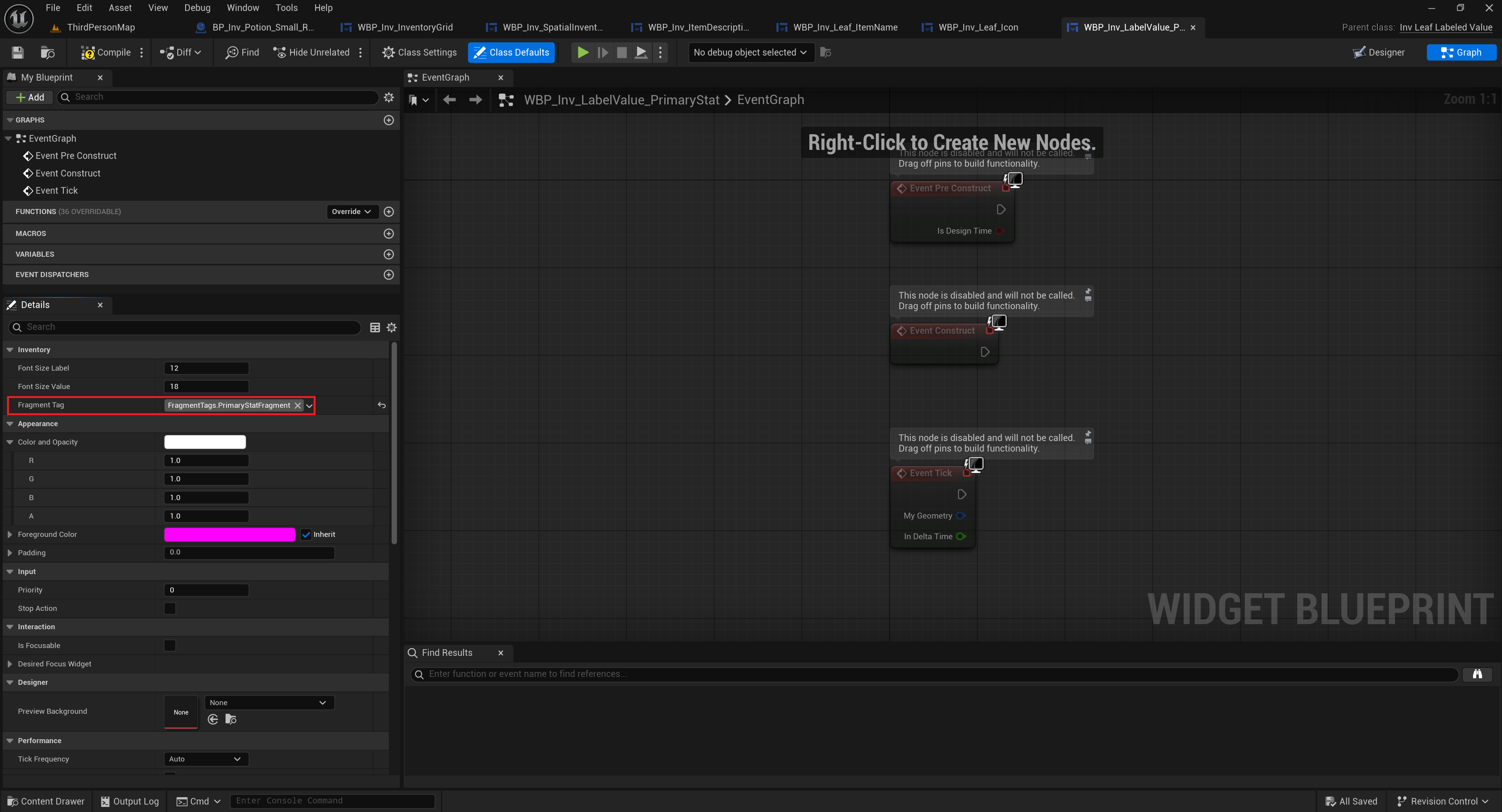Click the Browse to asset icon
This screenshot has height=812, width=1502.
(x=48, y=52)
